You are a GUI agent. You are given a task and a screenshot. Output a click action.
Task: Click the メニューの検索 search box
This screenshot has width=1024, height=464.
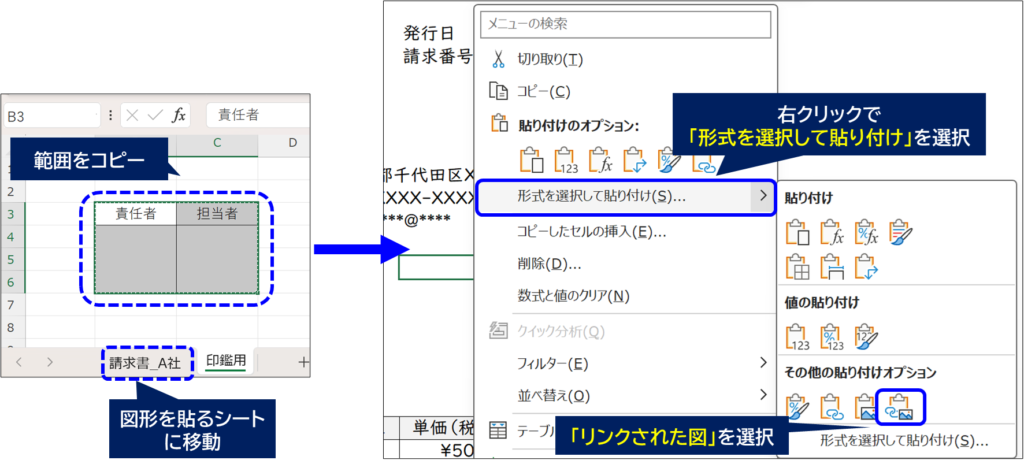click(x=625, y=24)
